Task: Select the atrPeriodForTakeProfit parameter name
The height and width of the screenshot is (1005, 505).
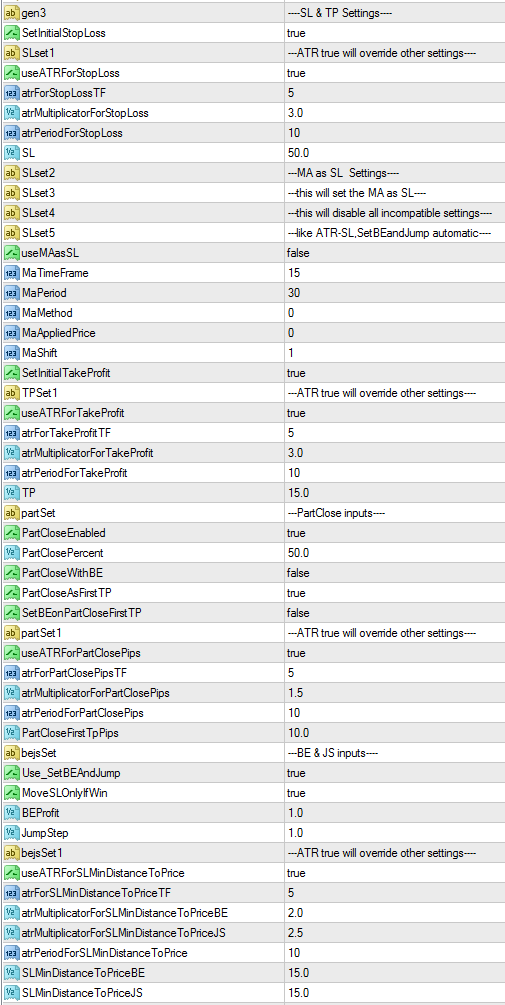Action: point(74,472)
